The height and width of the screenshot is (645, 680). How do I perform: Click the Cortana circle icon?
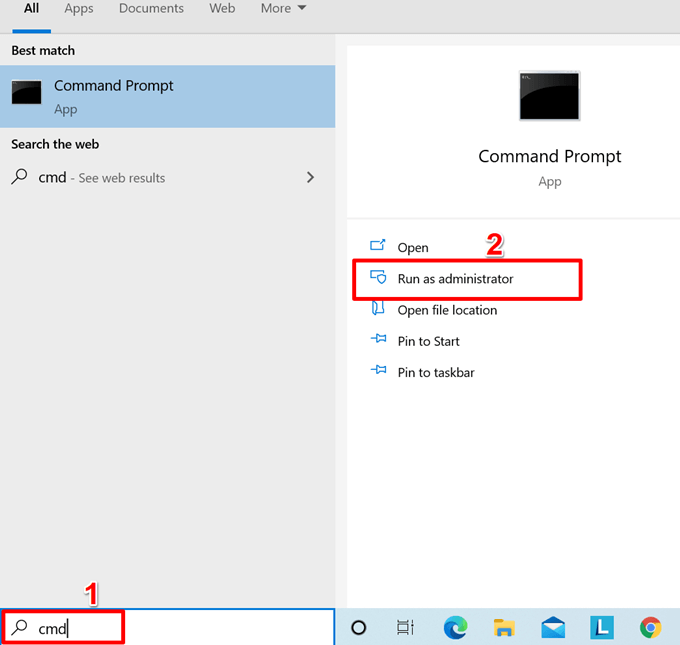click(359, 628)
